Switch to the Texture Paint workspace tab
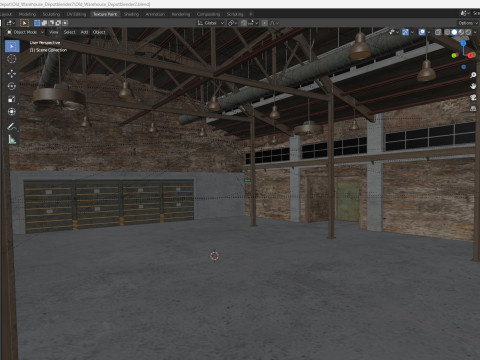This screenshot has width=480, height=360. pyautogui.click(x=105, y=14)
